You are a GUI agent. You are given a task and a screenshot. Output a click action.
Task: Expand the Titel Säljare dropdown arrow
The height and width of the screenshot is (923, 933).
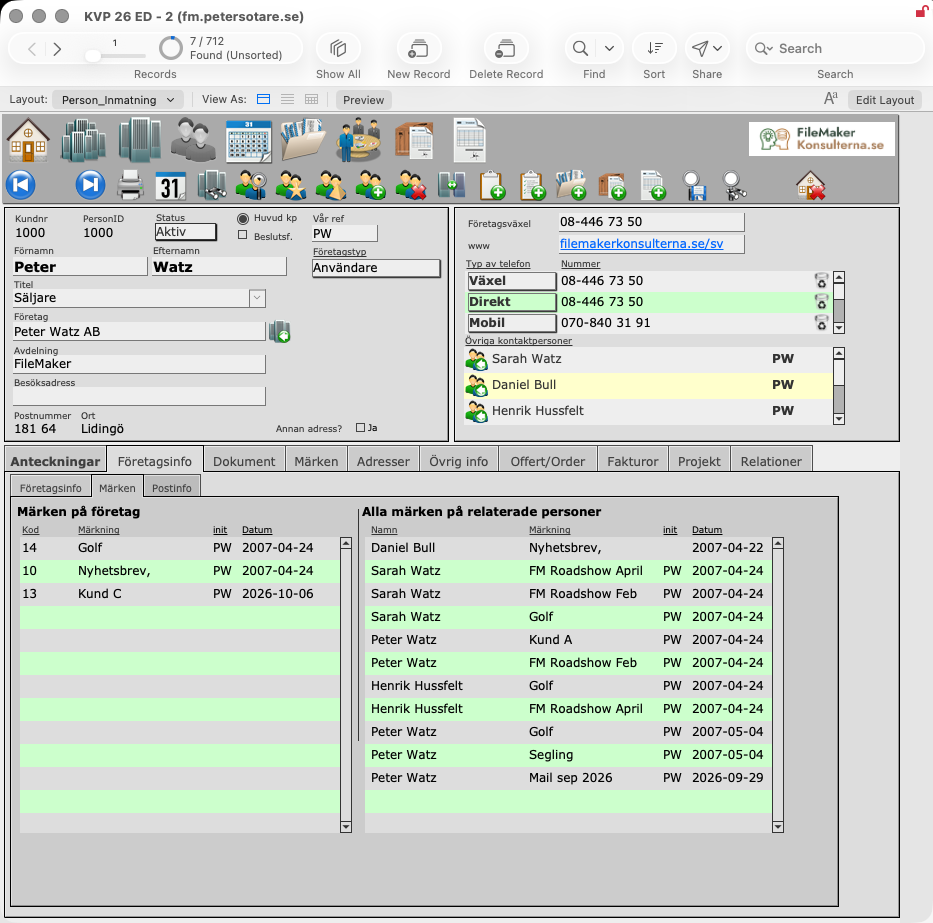(x=257, y=298)
